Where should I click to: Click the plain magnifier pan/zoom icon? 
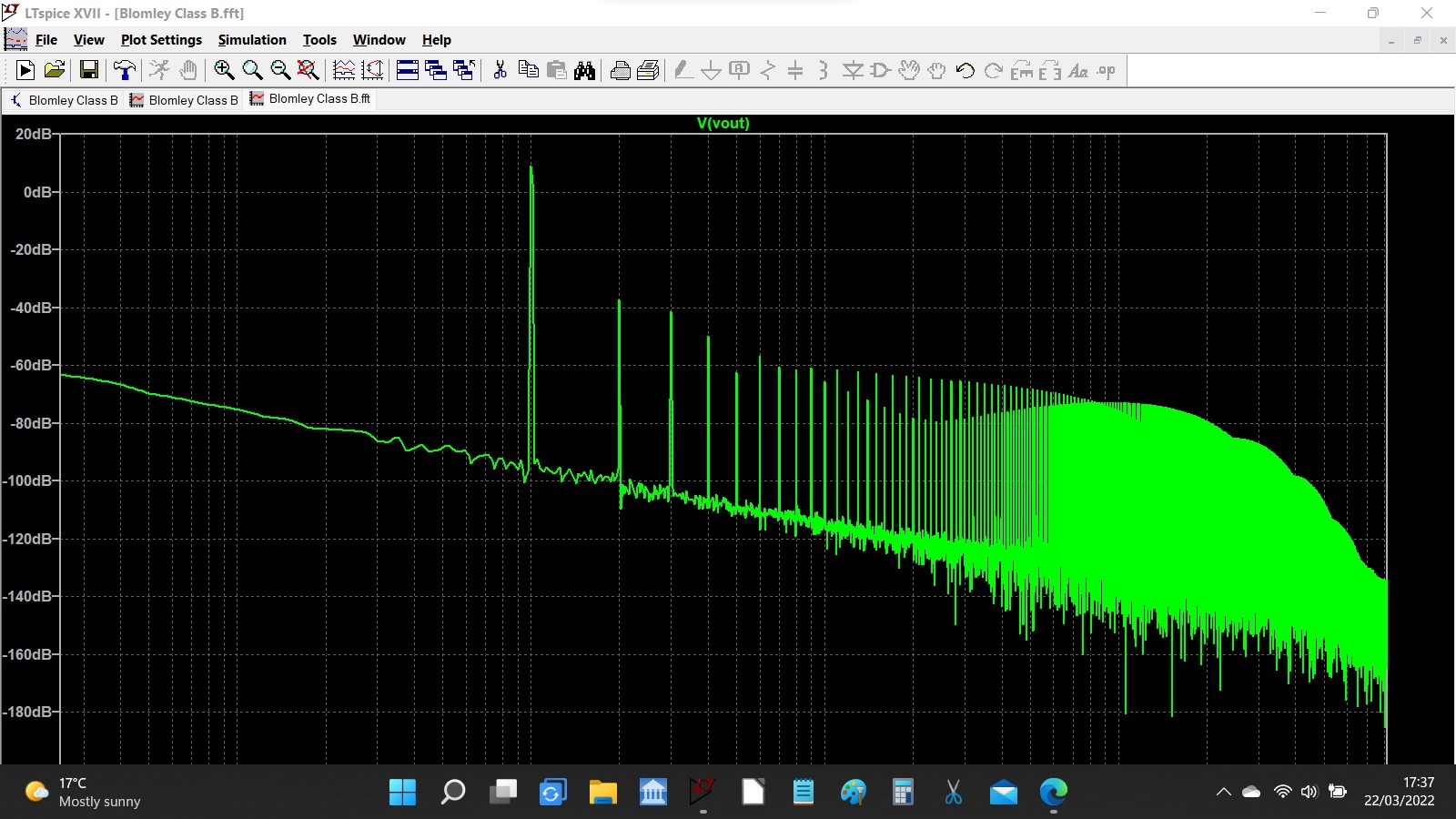252,70
